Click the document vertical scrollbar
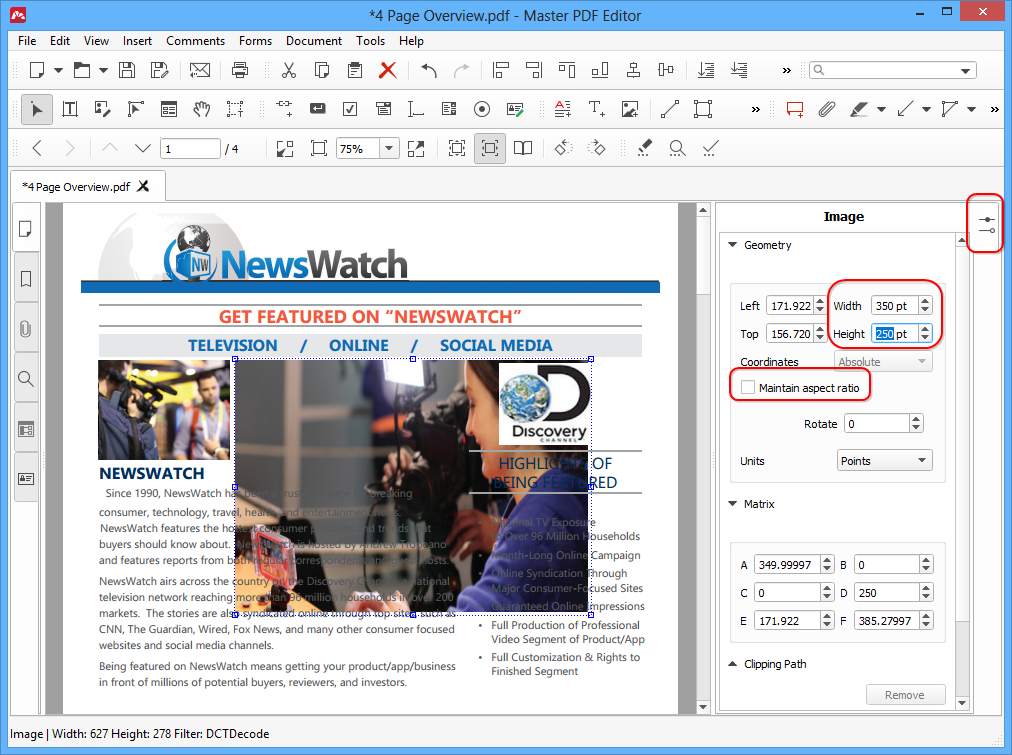The height and width of the screenshot is (755, 1012). coord(703,458)
